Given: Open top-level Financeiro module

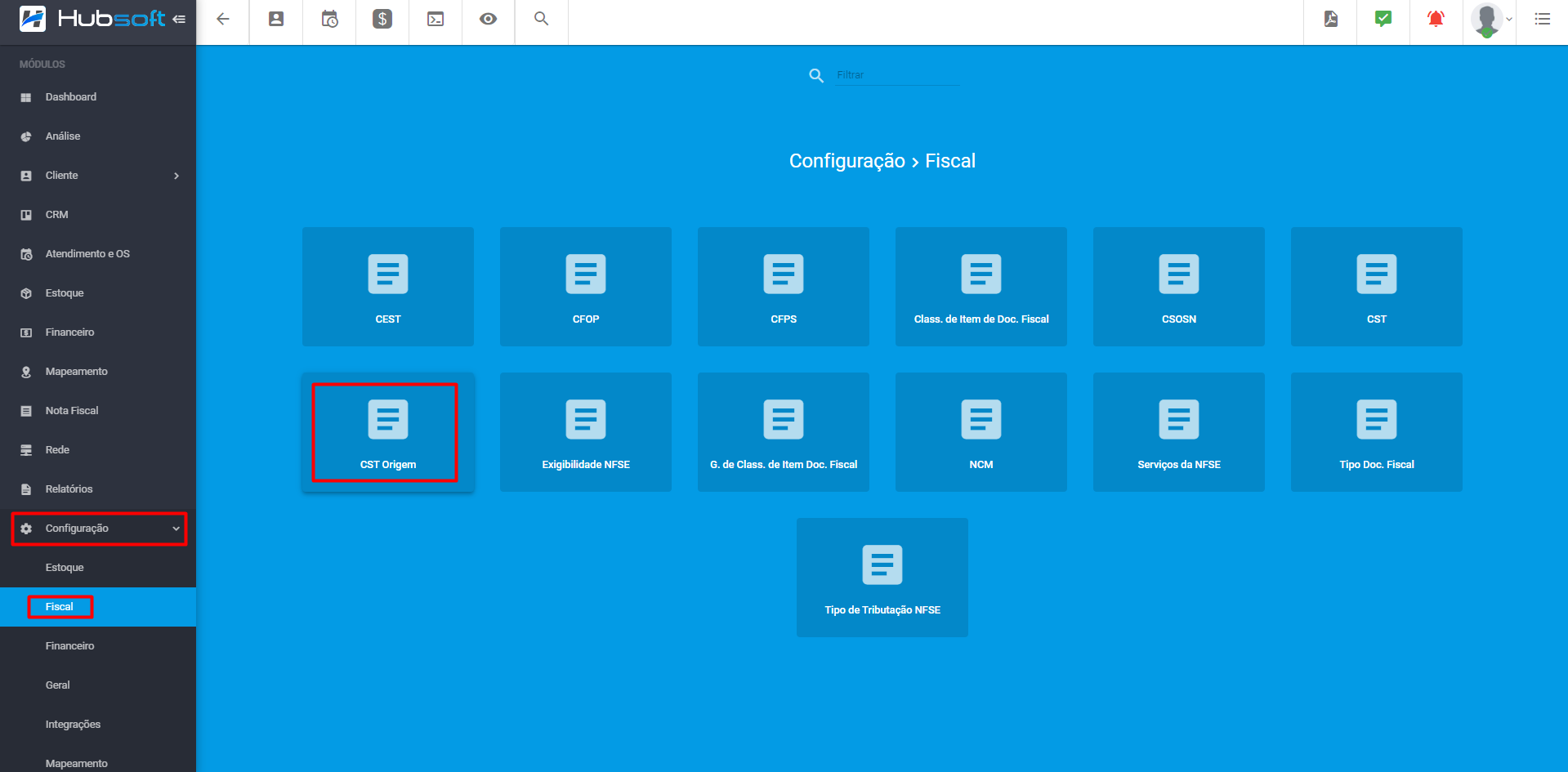Looking at the screenshot, I should click(x=98, y=332).
